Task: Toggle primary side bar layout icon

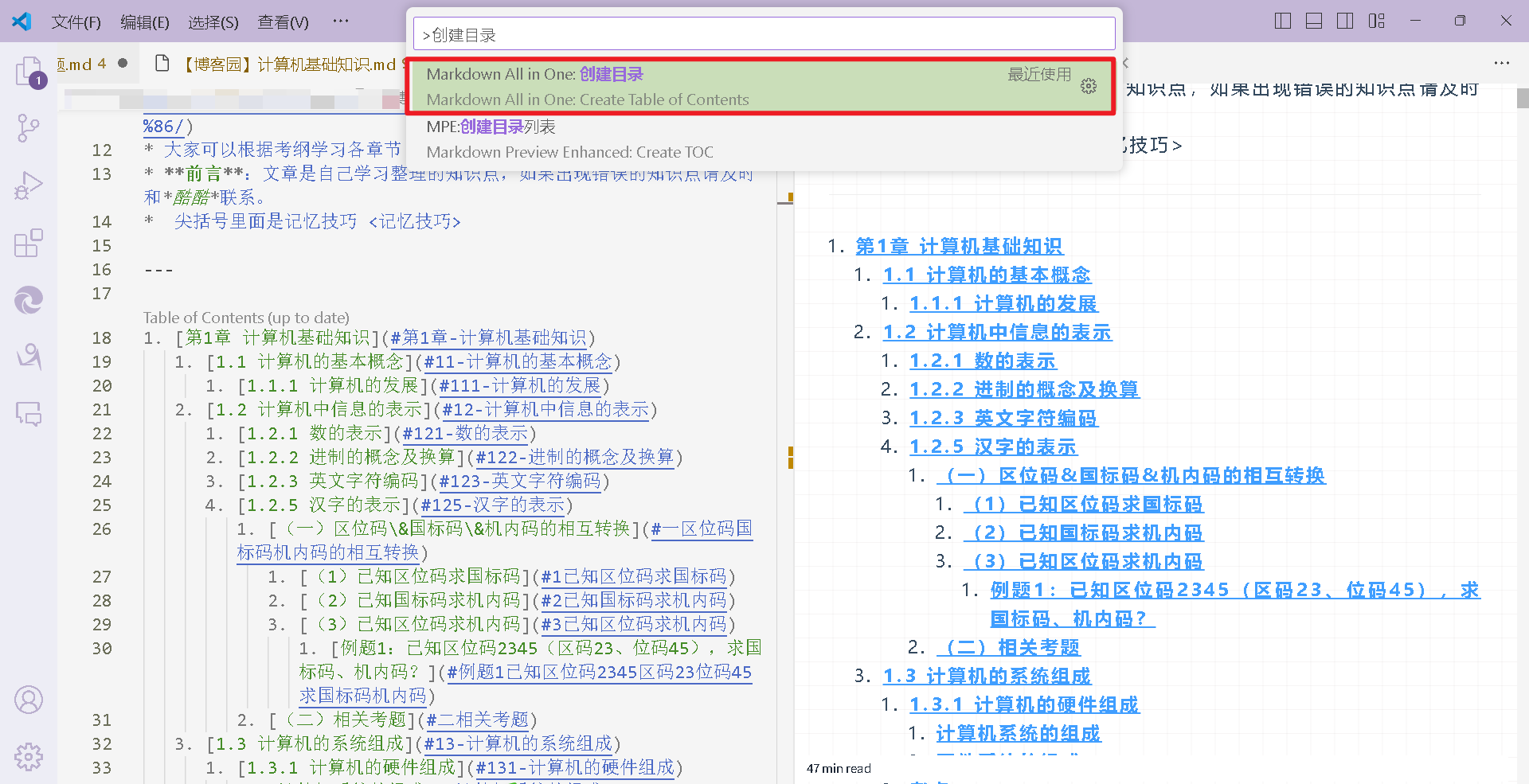Action: pyautogui.click(x=1282, y=21)
